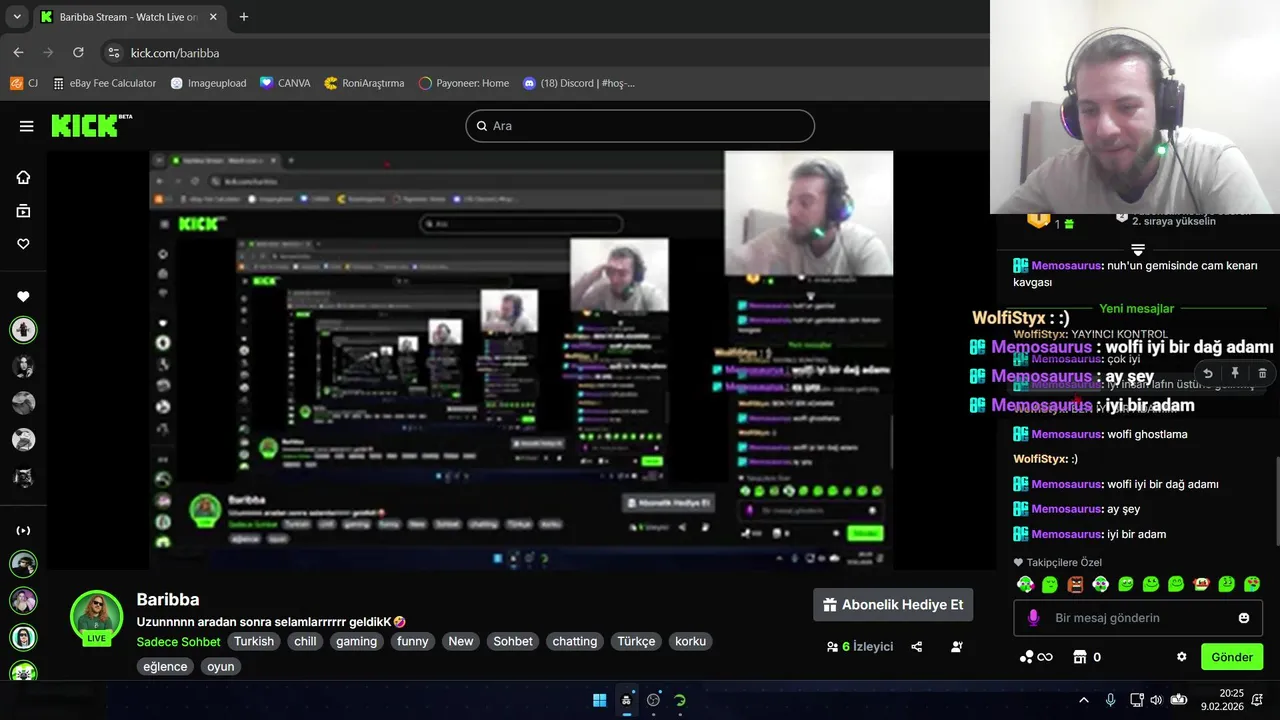Show hidden system tray icons
The height and width of the screenshot is (720, 1280).
1083,700
